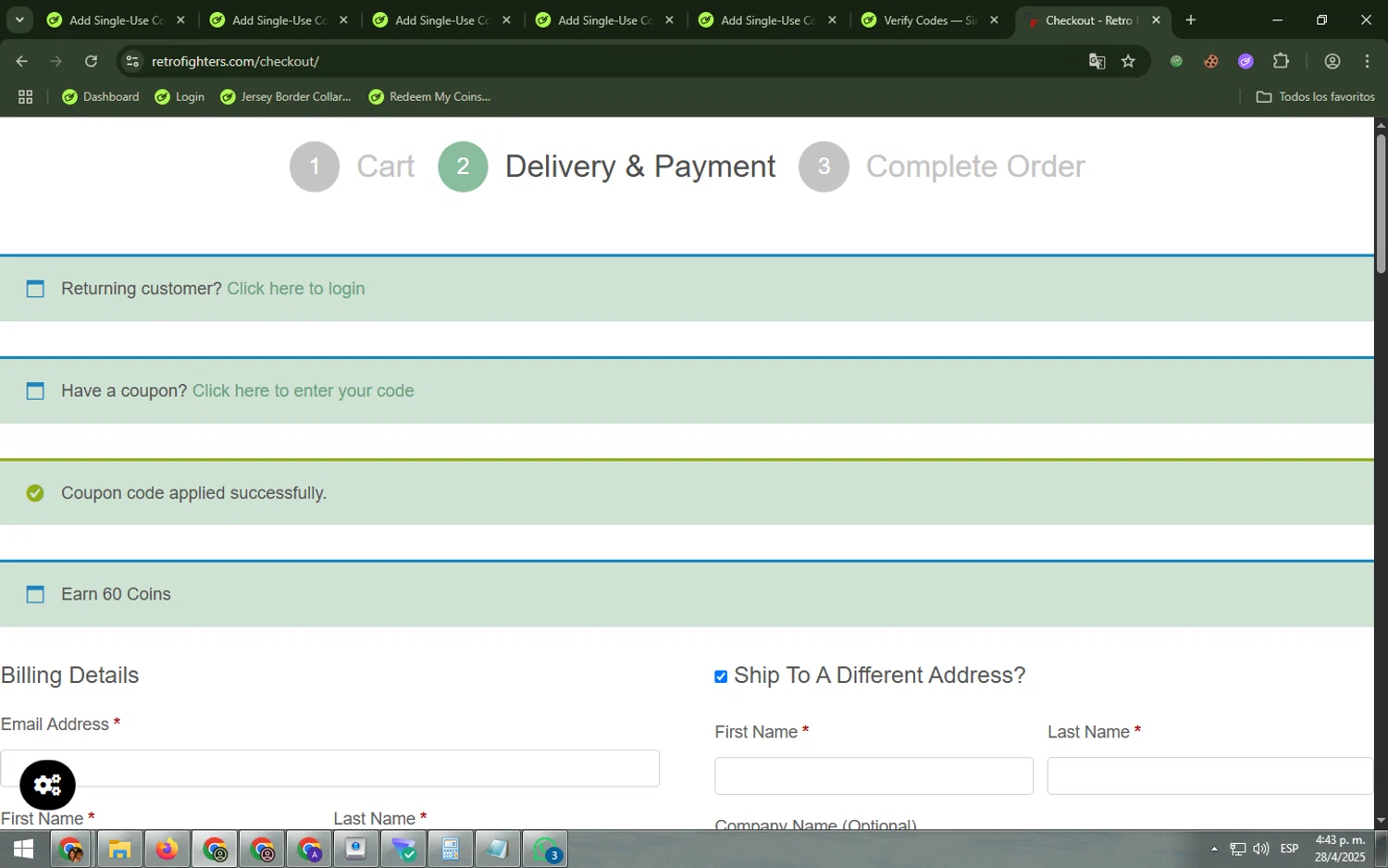Image resolution: width=1388 pixels, height=868 pixels.
Task: Open the Calculator taskbar icon
Action: [x=451, y=849]
